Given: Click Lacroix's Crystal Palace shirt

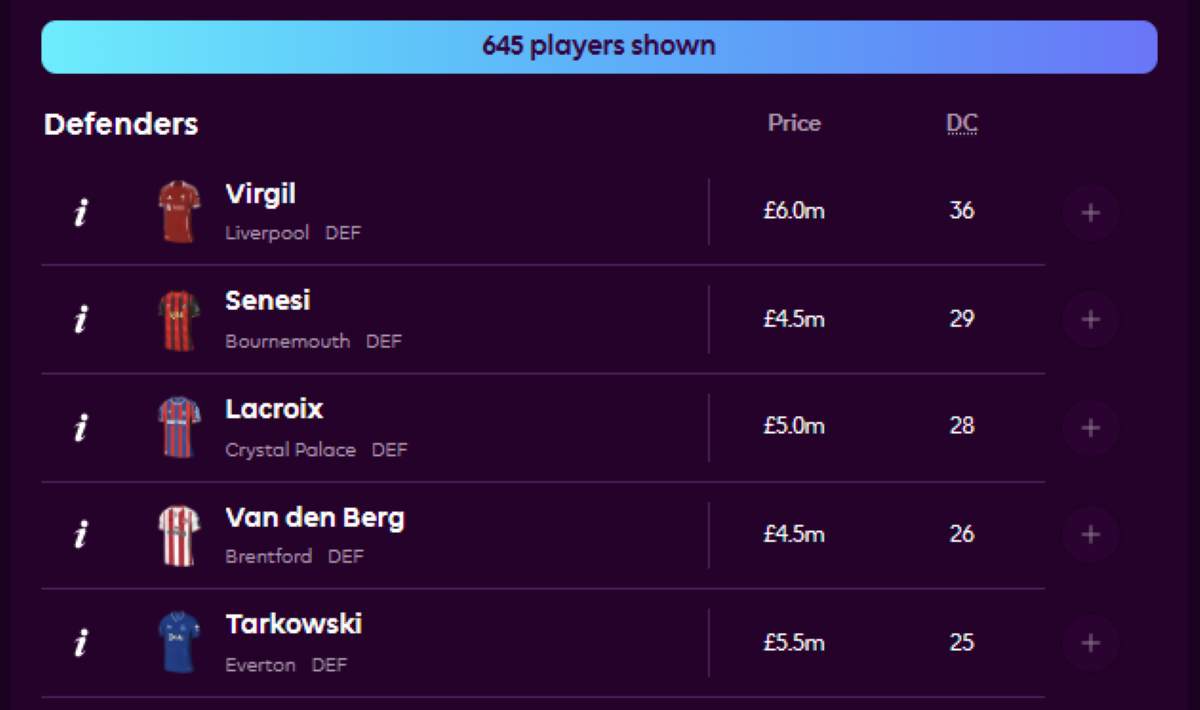Looking at the screenshot, I should pyautogui.click(x=179, y=427).
